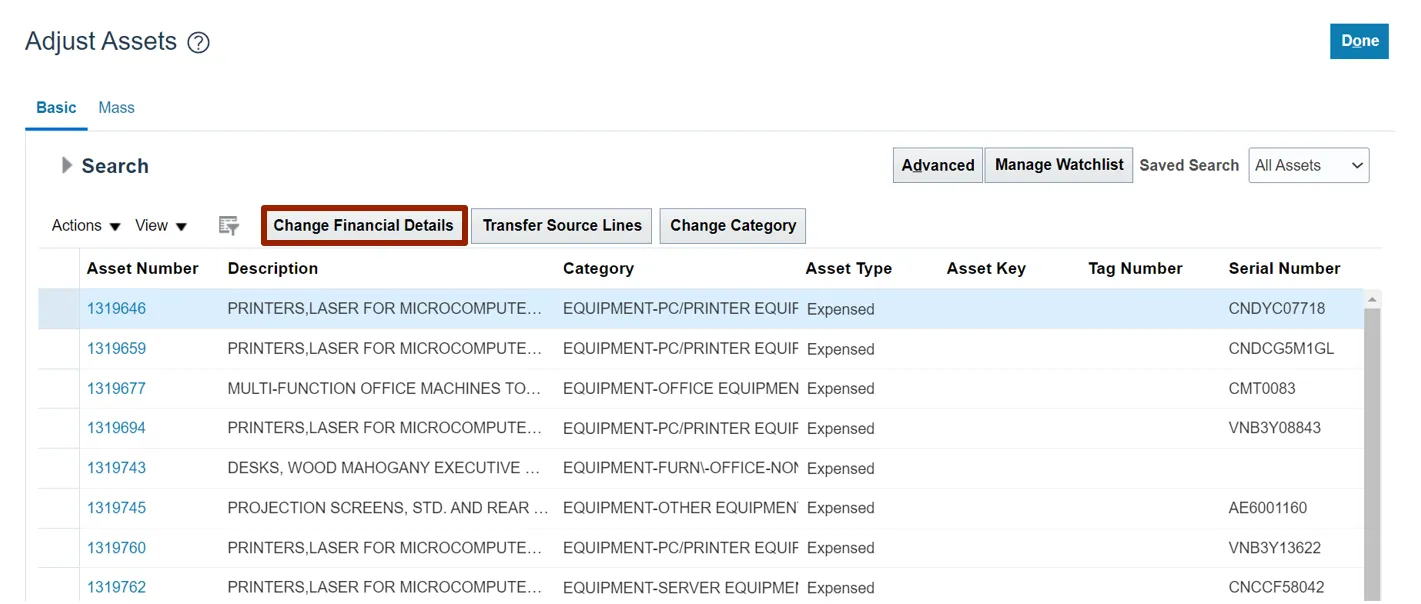Open the Saved Search dropdown
Screen dimensions: 1421x604
pyautogui.click(x=1309, y=166)
